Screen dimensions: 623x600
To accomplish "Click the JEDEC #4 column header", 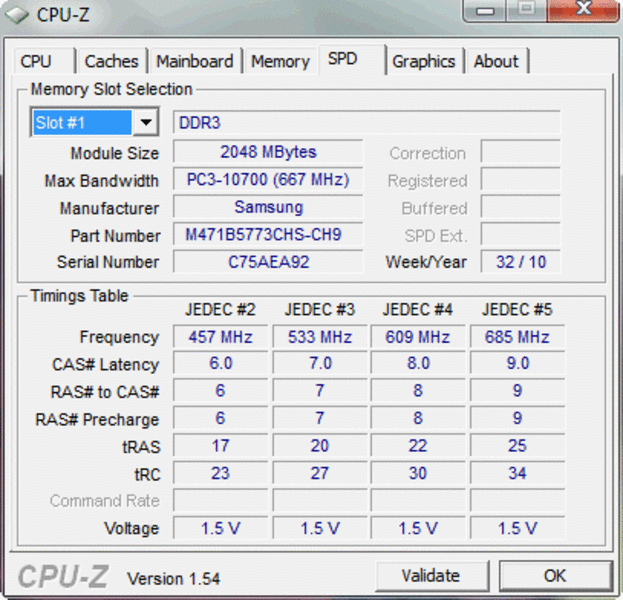I will [x=418, y=310].
